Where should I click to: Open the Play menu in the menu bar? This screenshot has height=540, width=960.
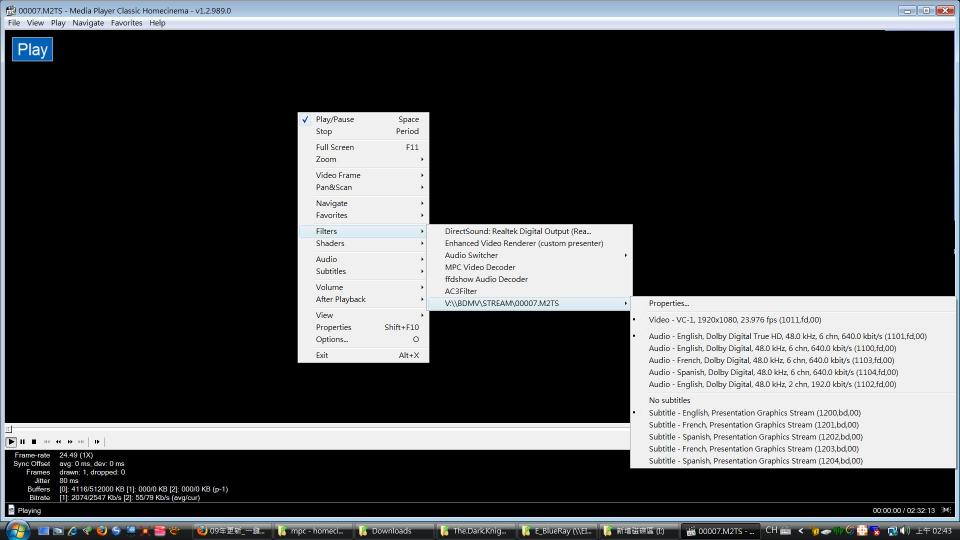click(x=58, y=23)
